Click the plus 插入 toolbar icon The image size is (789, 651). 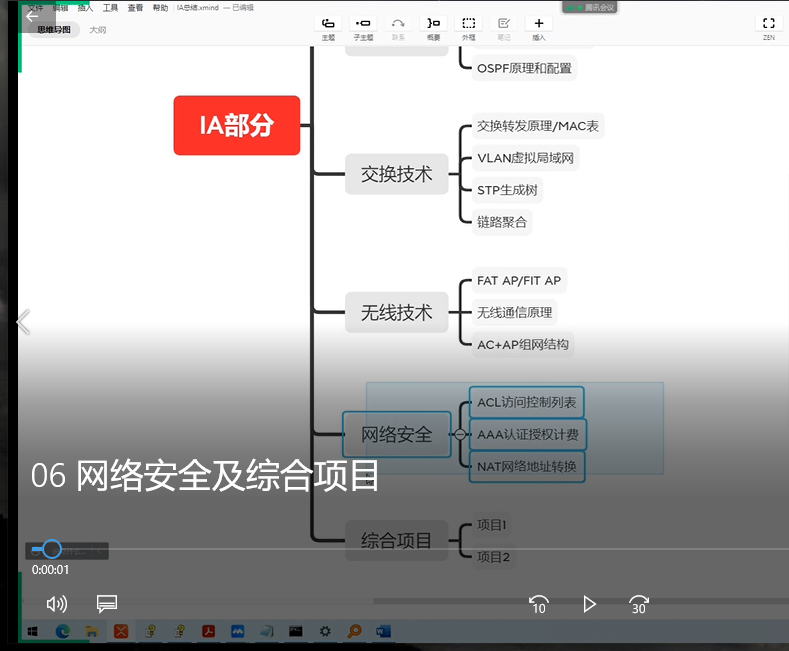pos(538,23)
